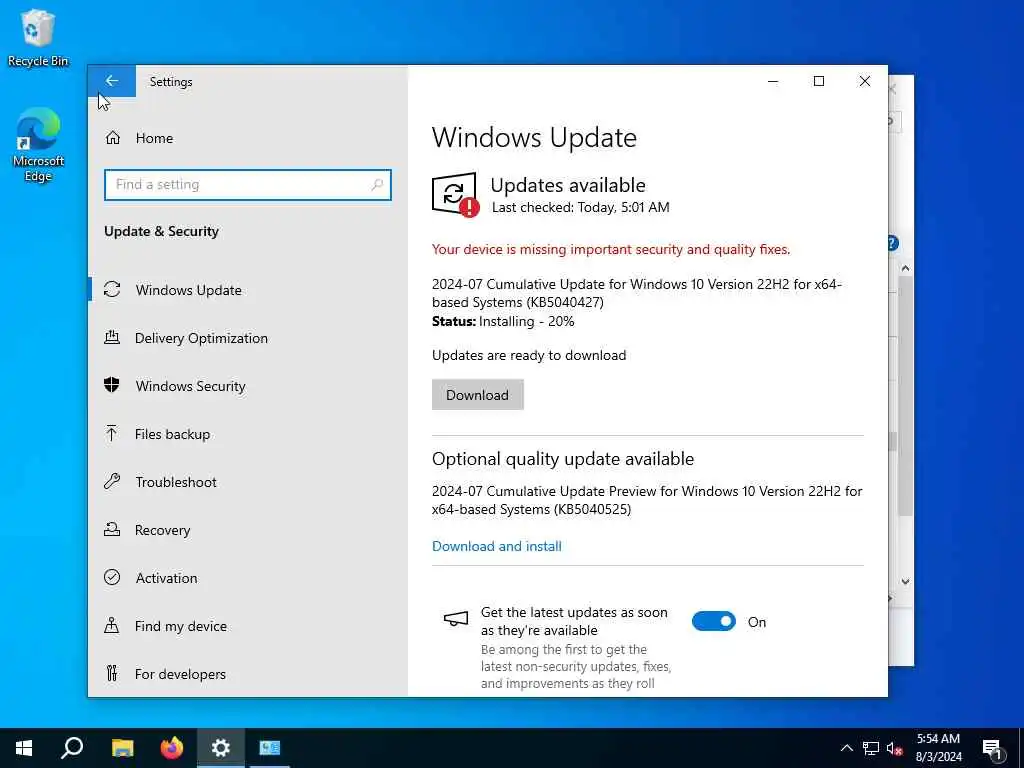Click KB5040525 preview update description

[647, 500]
